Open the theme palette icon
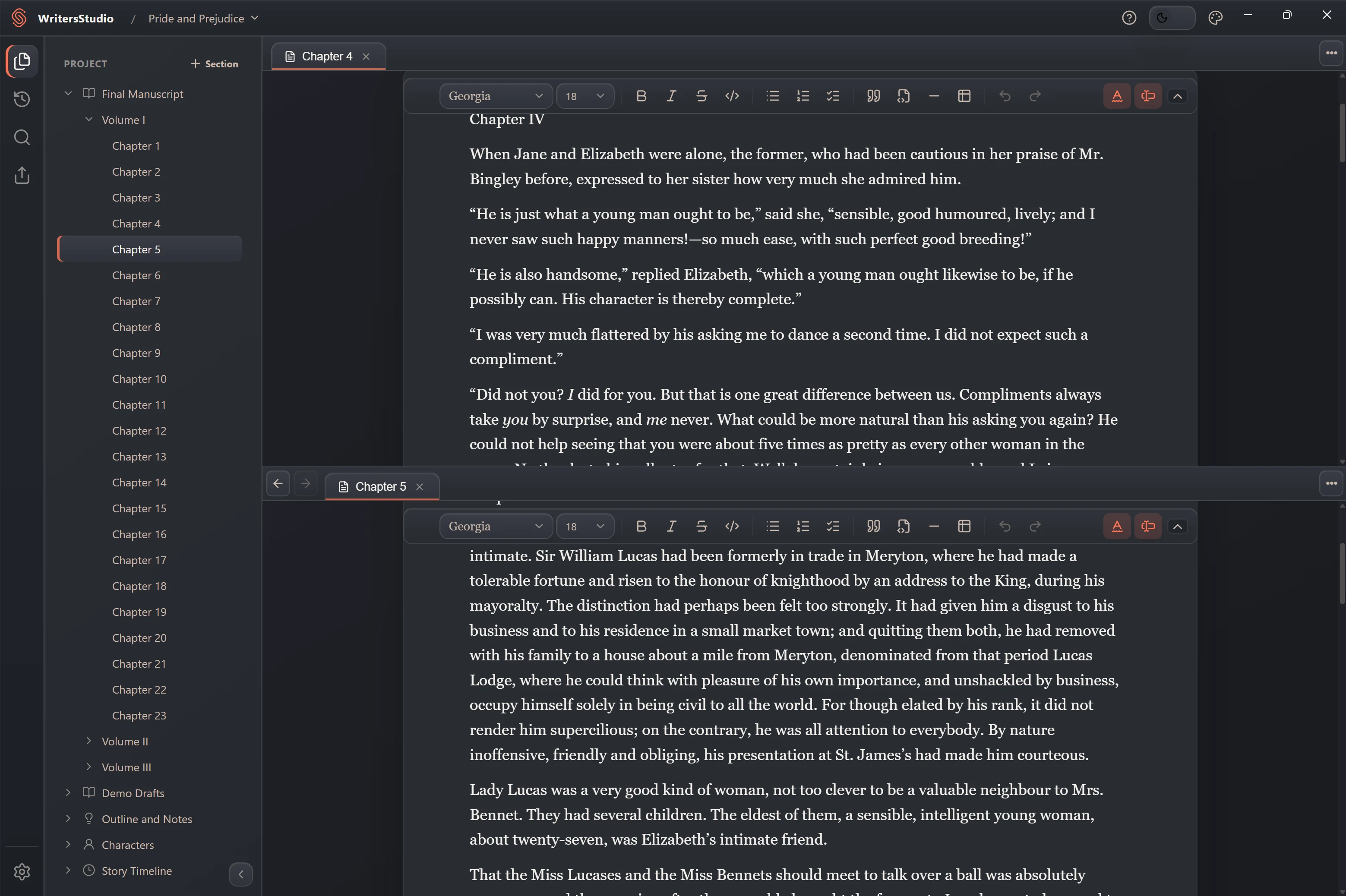This screenshot has height=896, width=1346. (1215, 18)
